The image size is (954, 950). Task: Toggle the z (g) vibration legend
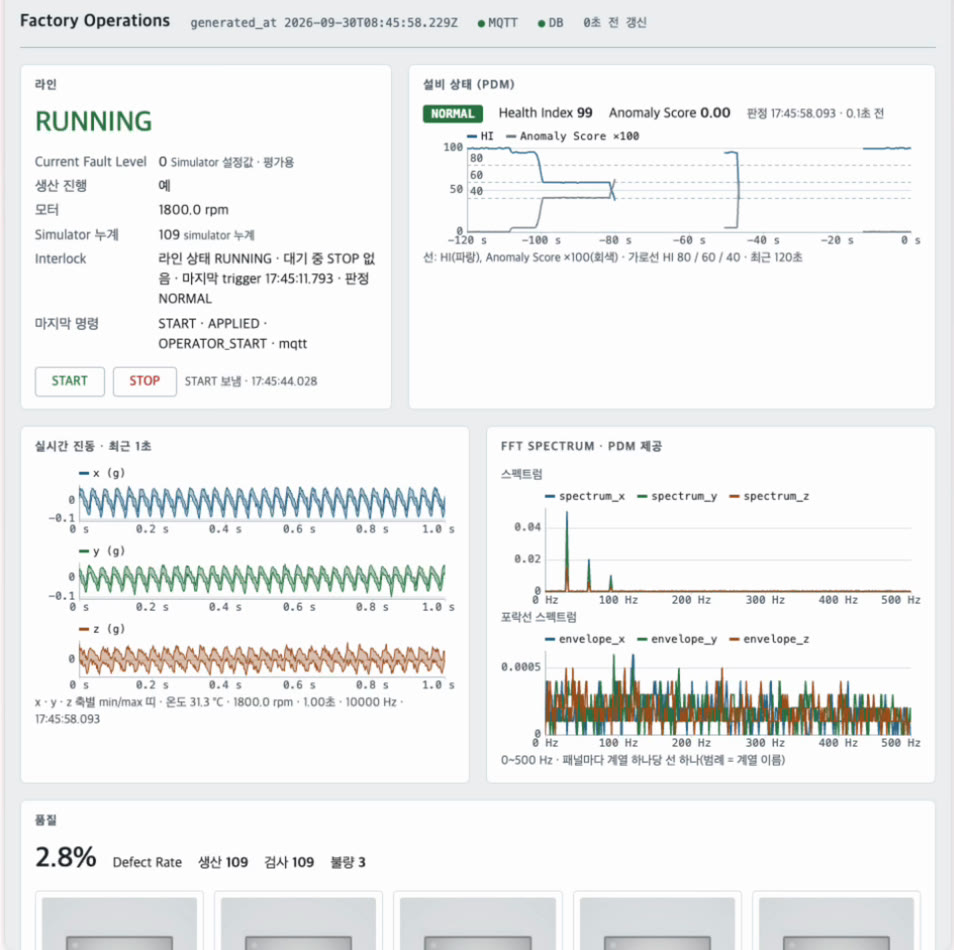(102, 629)
